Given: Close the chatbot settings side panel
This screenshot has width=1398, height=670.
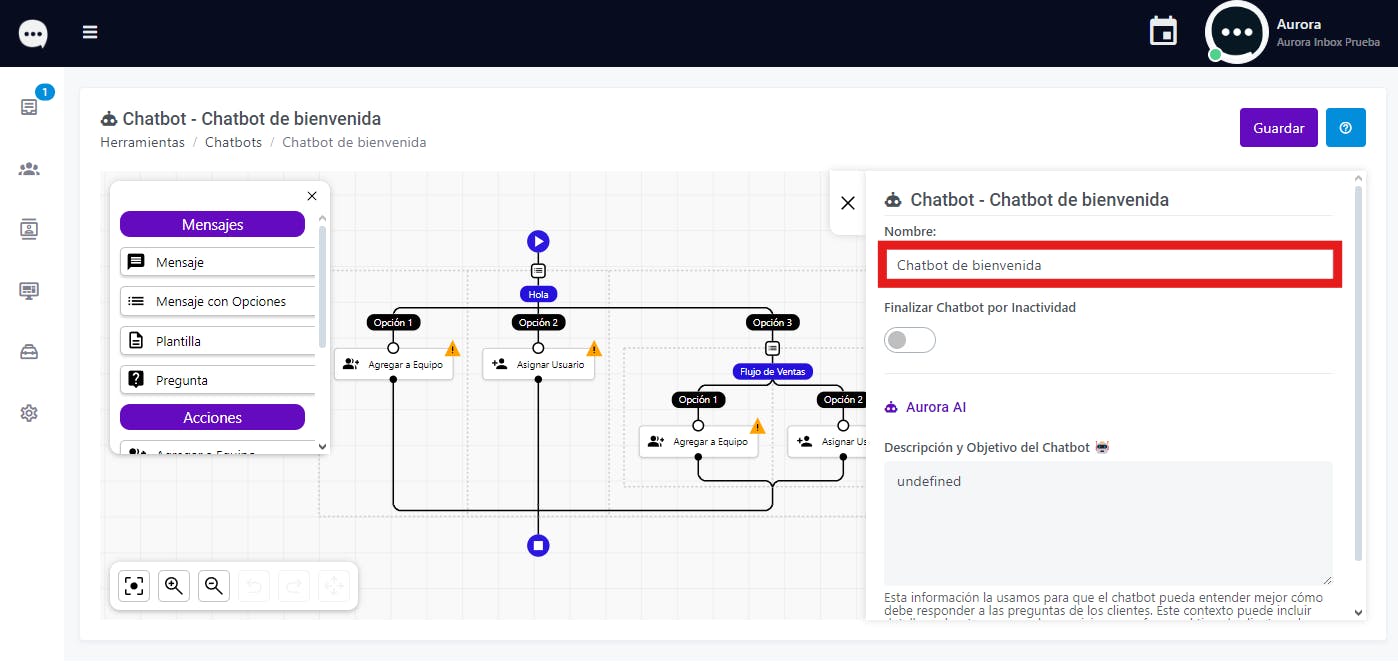Looking at the screenshot, I should 848,203.
